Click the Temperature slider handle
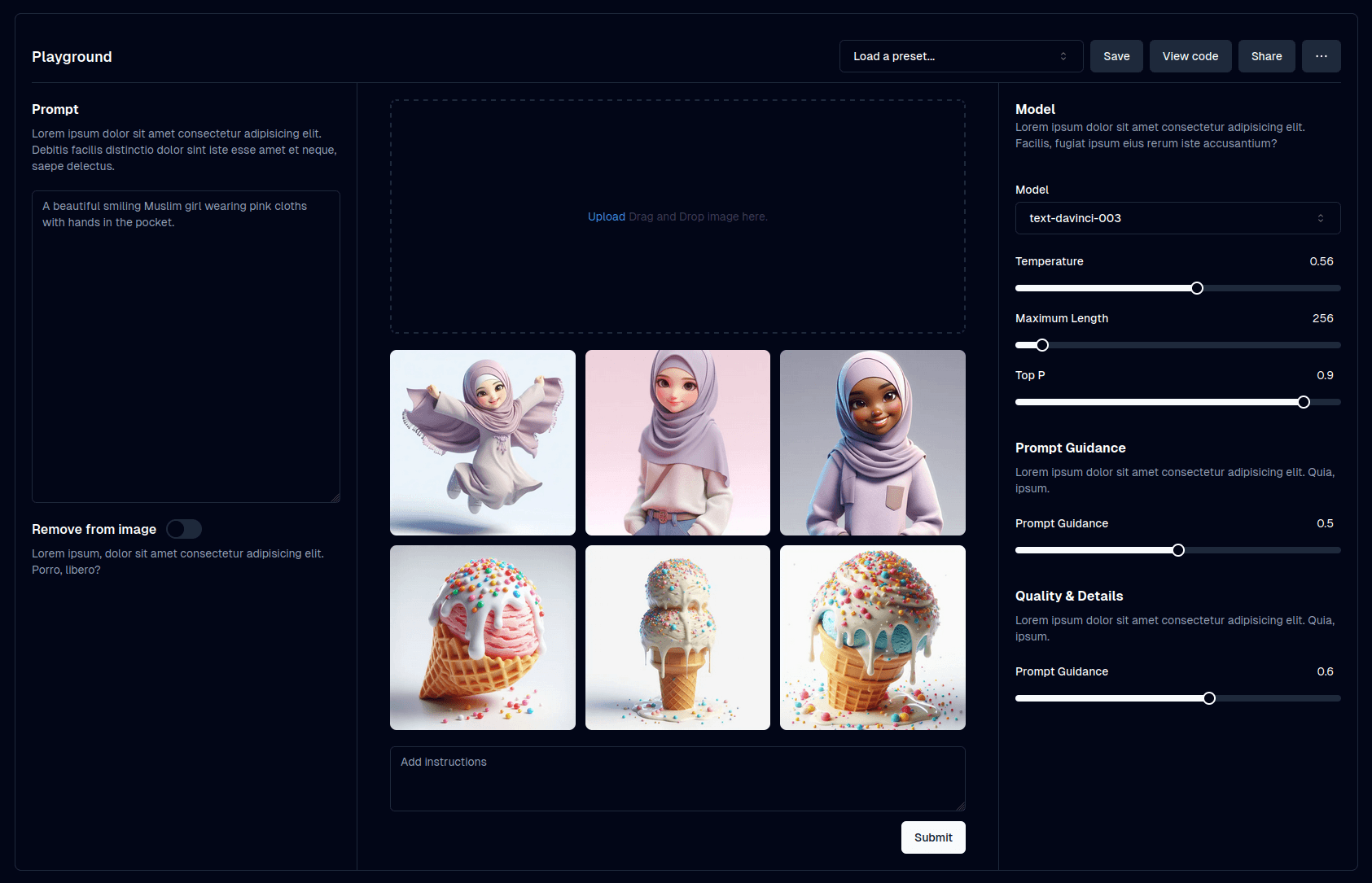This screenshot has height=883, width=1372. (1197, 288)
